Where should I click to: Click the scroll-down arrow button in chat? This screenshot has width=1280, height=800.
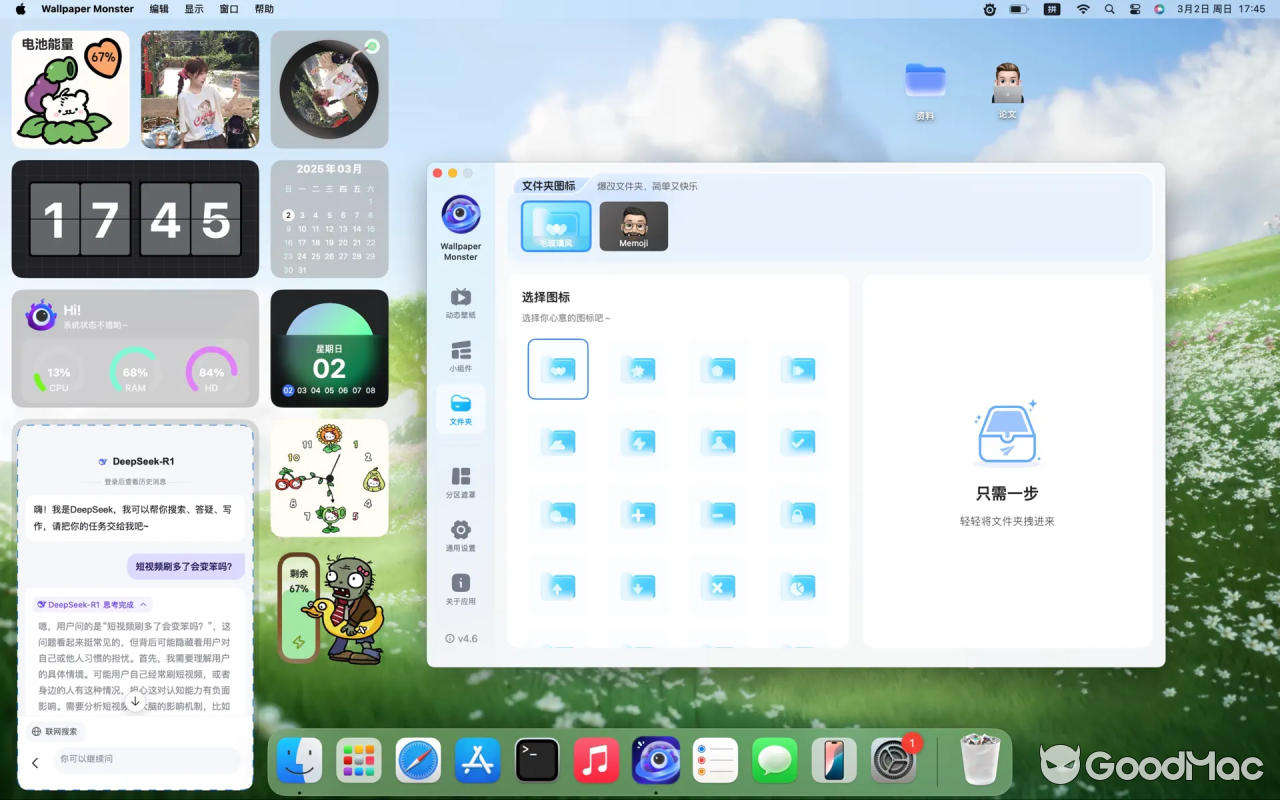click(x=135, y=701)
